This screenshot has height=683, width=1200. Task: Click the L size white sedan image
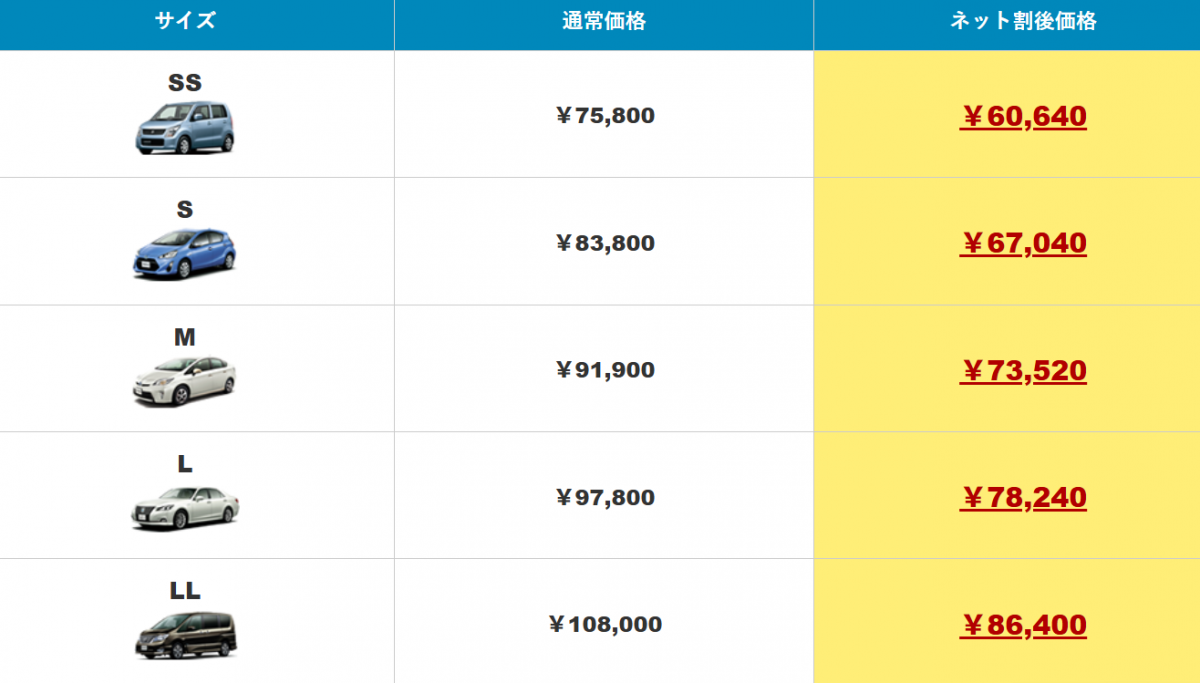pos(185,507)
